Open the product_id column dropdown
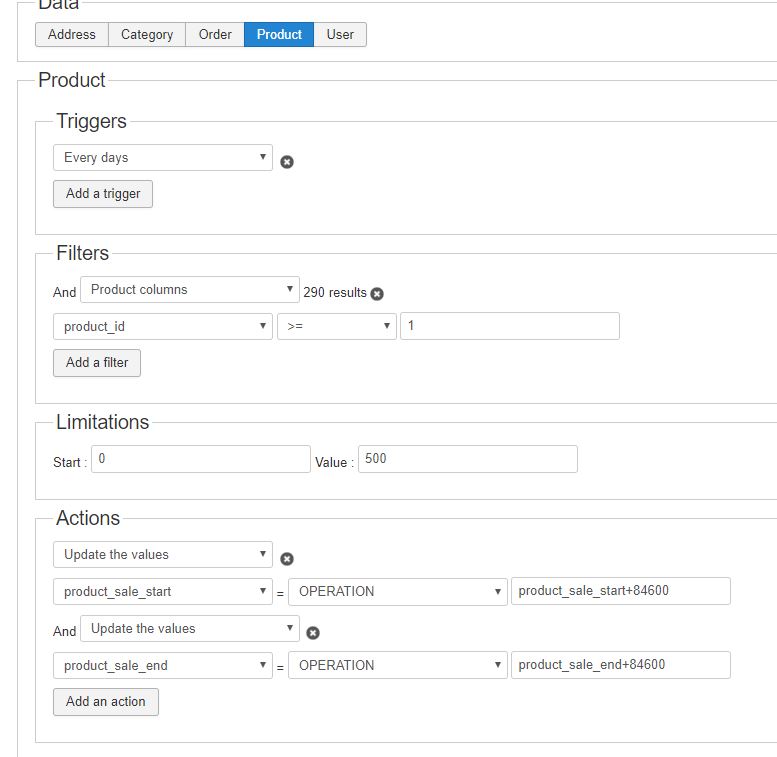This screenshot has width=777, height=757. coord(162,326)
